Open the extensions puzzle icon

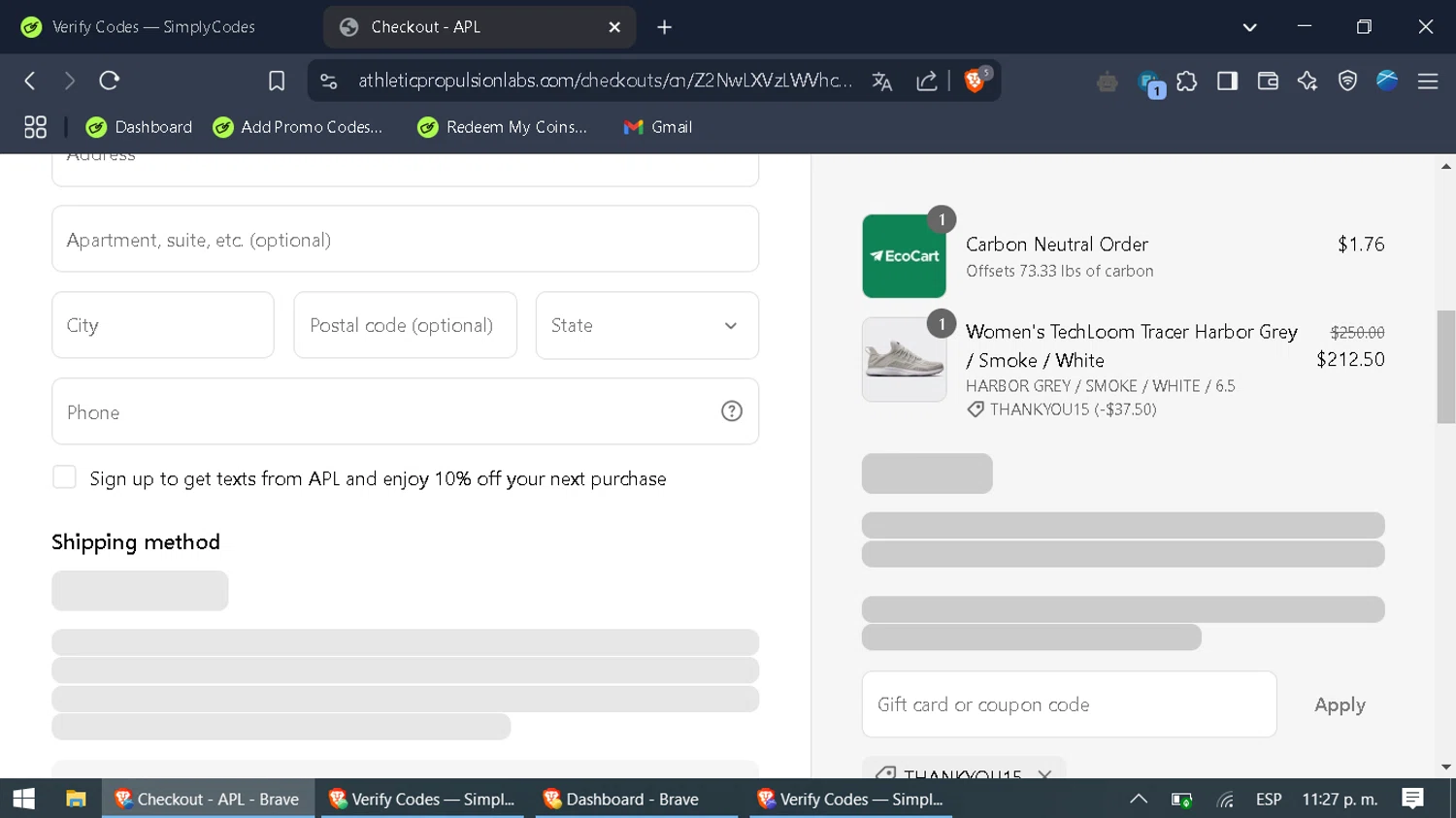click(1187, 82)
